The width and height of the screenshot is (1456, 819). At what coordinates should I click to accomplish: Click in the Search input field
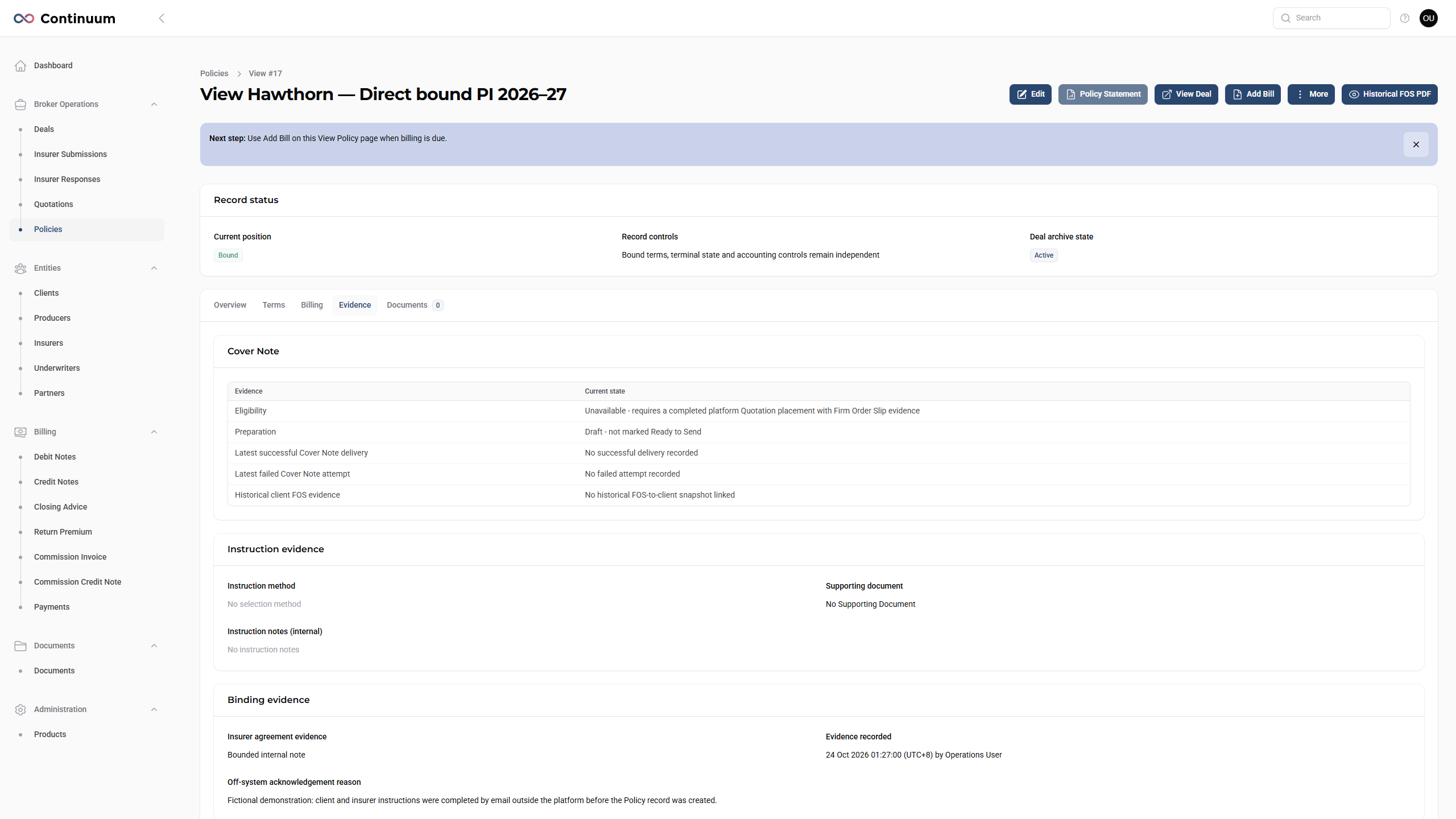click(x=1331, y=18)
